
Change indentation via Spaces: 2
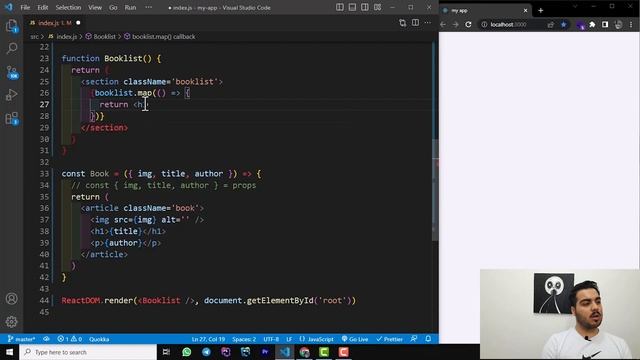tap(244, 339)
